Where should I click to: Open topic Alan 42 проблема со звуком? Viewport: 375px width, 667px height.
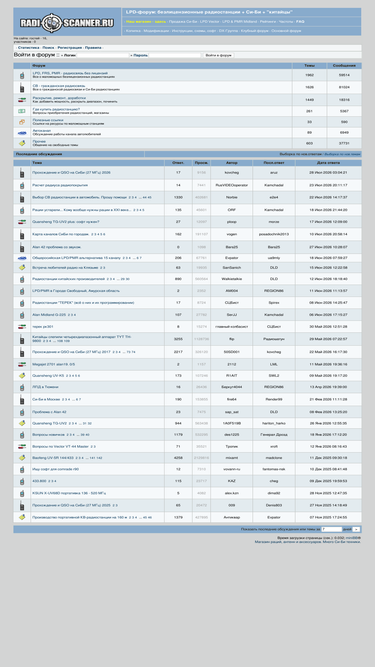(57, 247)
